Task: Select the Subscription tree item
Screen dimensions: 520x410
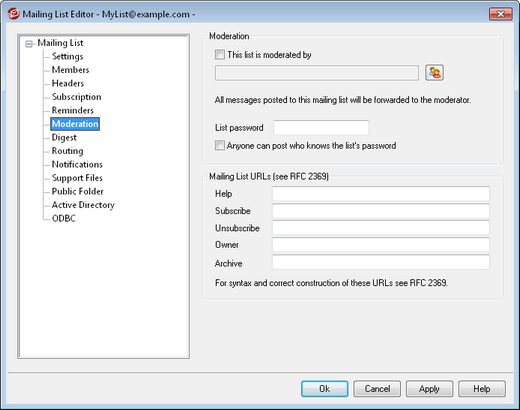Action: click(76, 97)
